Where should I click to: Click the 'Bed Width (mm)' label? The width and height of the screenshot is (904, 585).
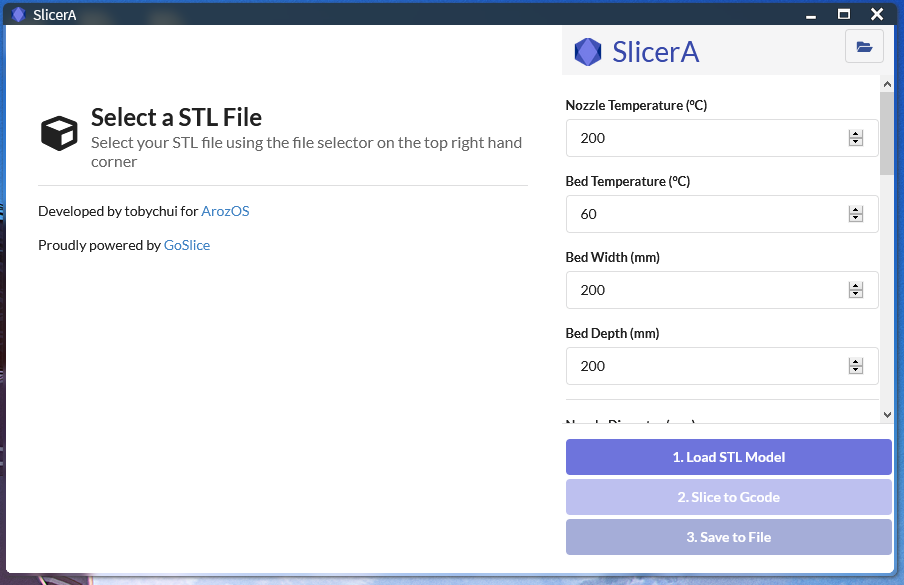[x=612, y=258]
